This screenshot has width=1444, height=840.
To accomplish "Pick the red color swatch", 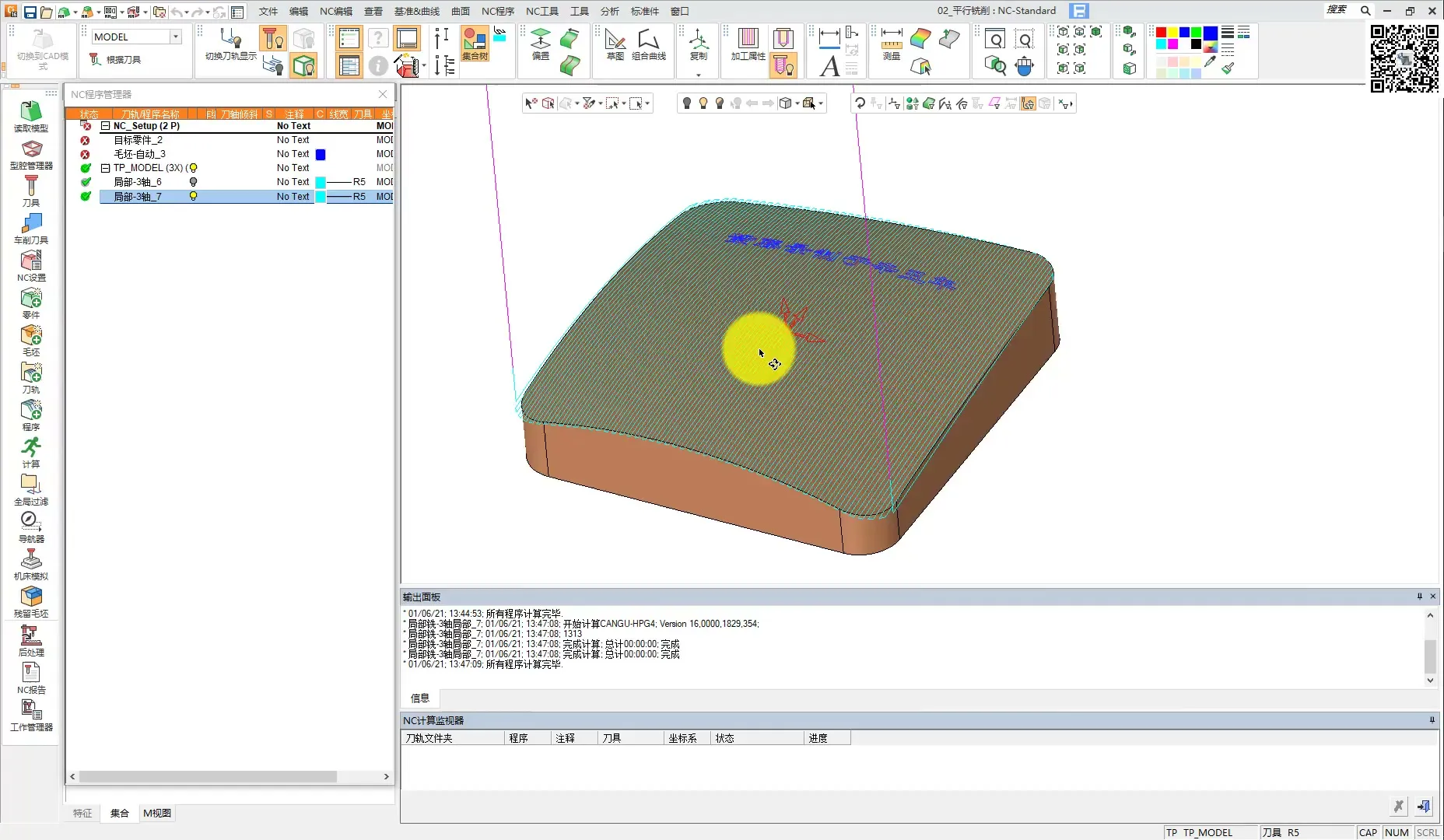I will [1161, 33].
